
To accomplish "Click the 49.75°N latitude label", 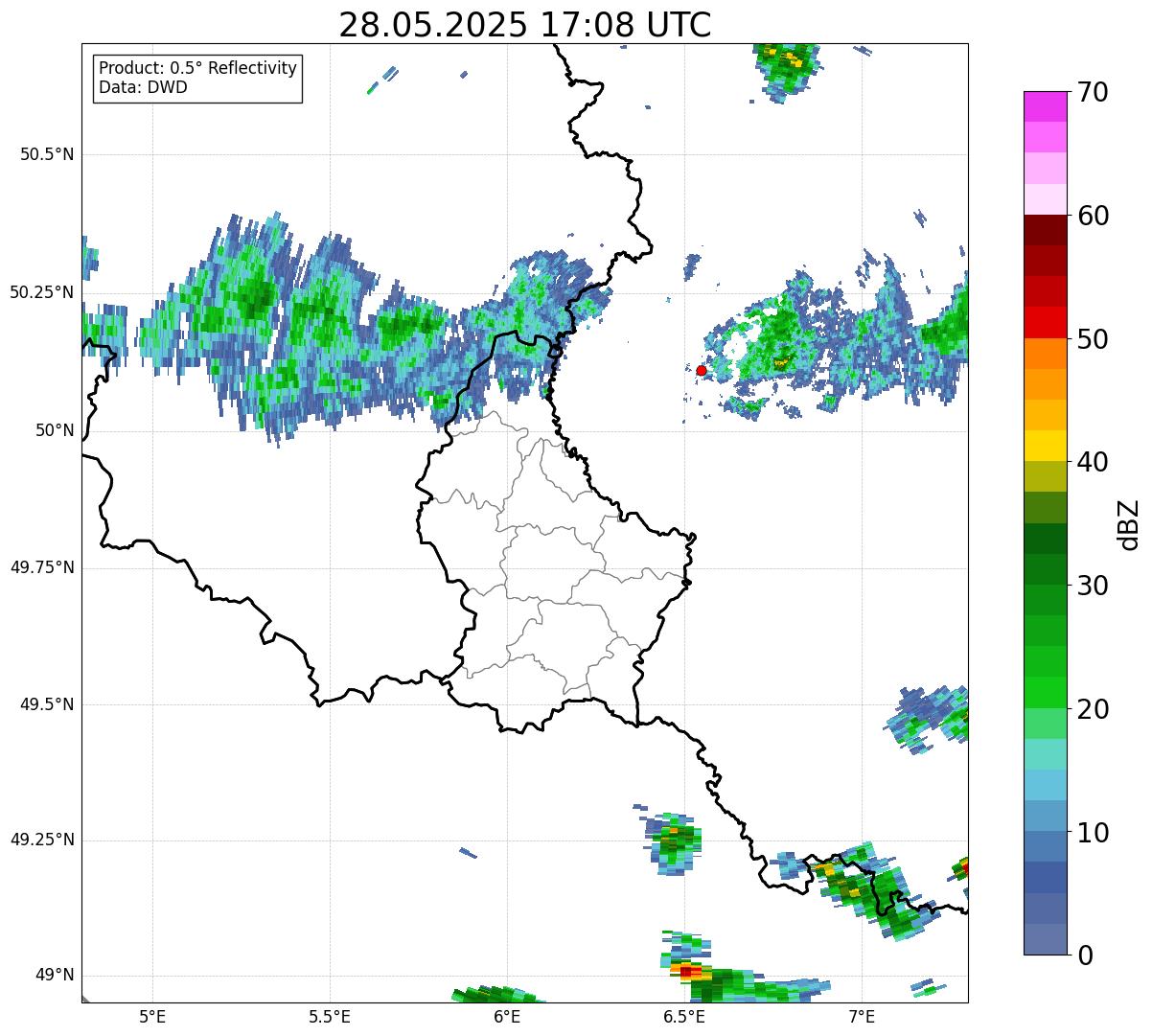I will click(x=41, y=567).
